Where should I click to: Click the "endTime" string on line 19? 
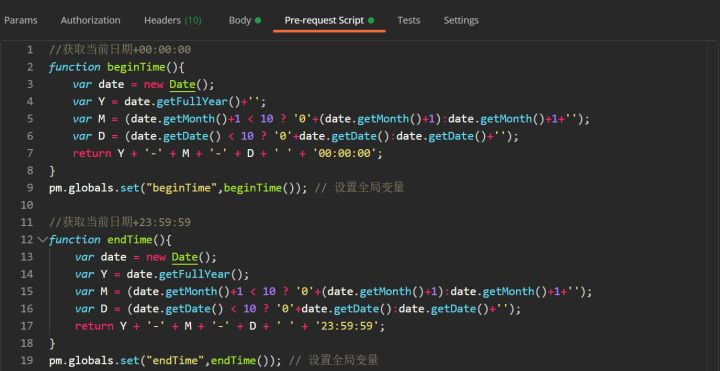click(175, 360)
